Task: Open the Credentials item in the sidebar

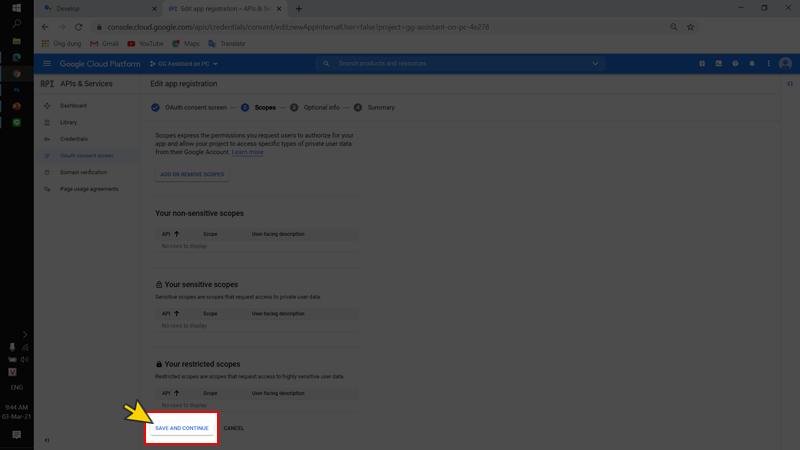Action: pos(74,139)
